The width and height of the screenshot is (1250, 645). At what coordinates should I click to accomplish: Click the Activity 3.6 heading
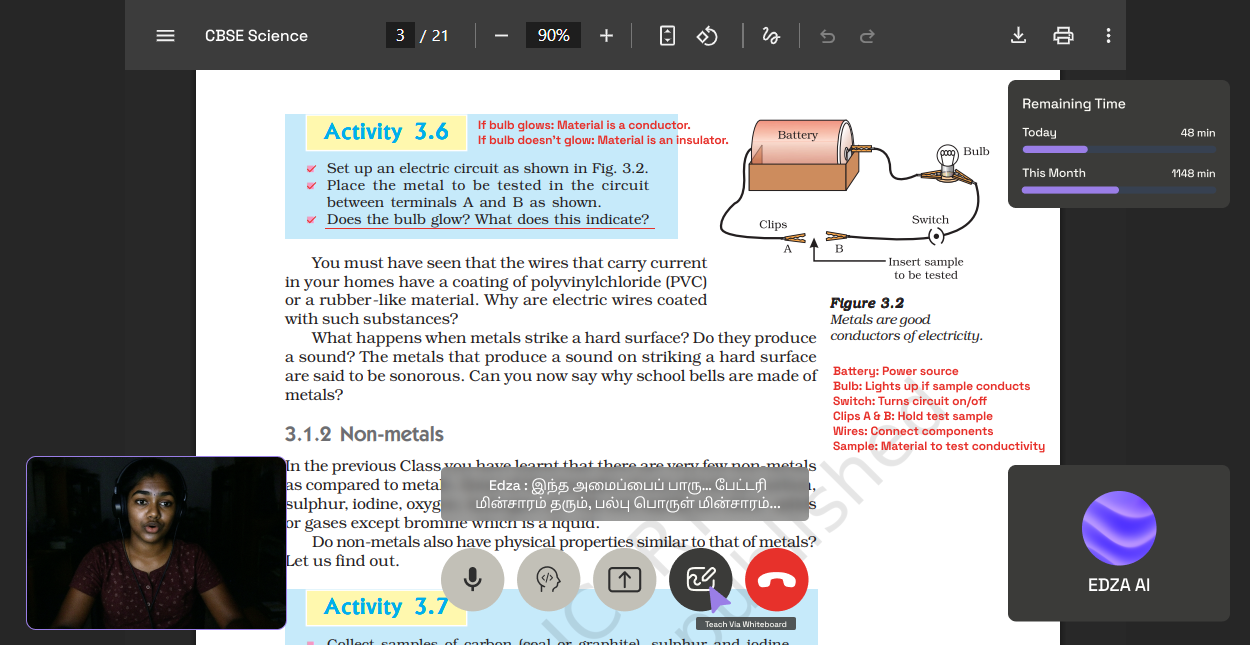pos(386,132)
